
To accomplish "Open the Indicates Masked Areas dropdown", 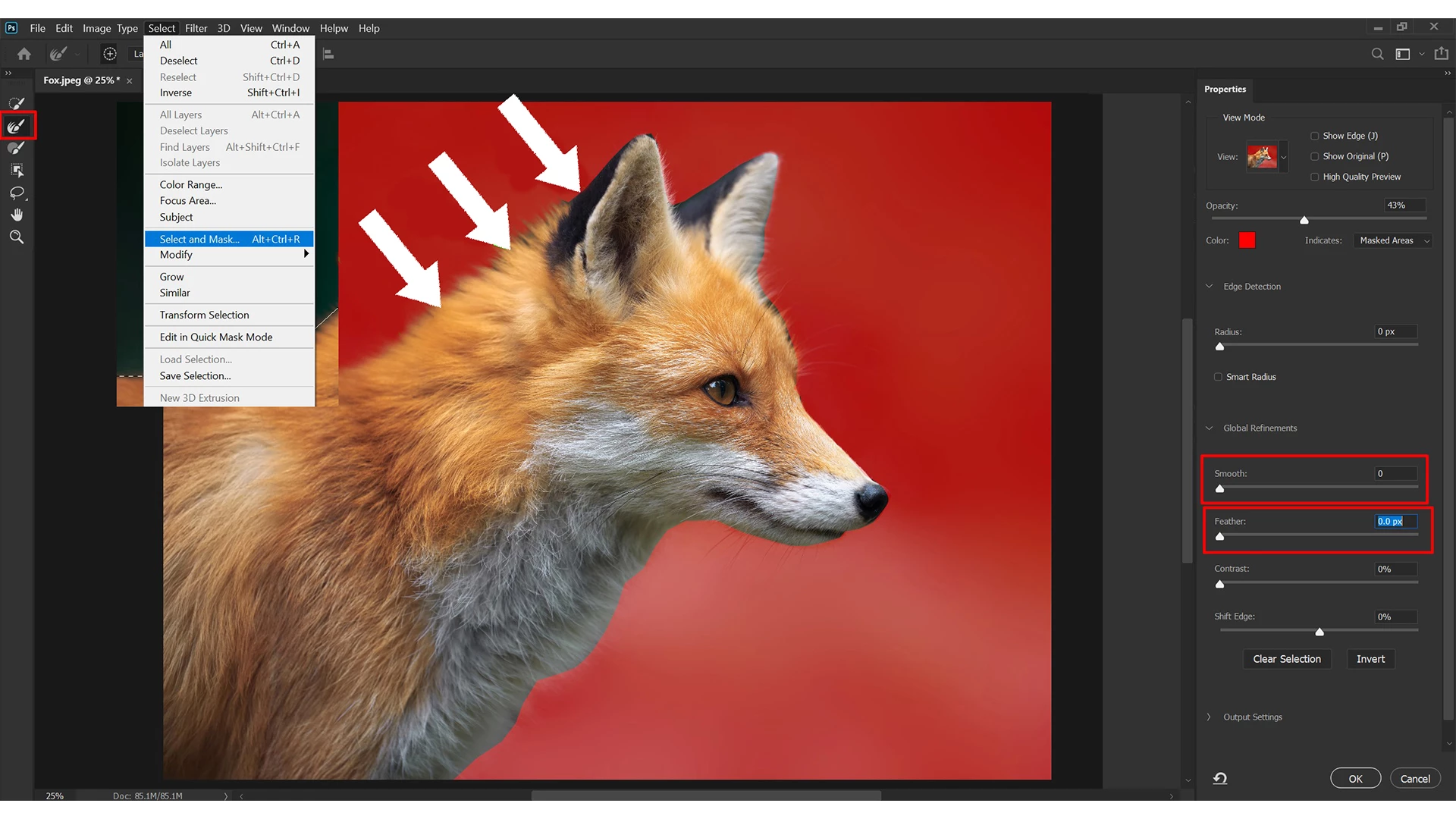I will pyautogui.click(x=1392, y=240).
